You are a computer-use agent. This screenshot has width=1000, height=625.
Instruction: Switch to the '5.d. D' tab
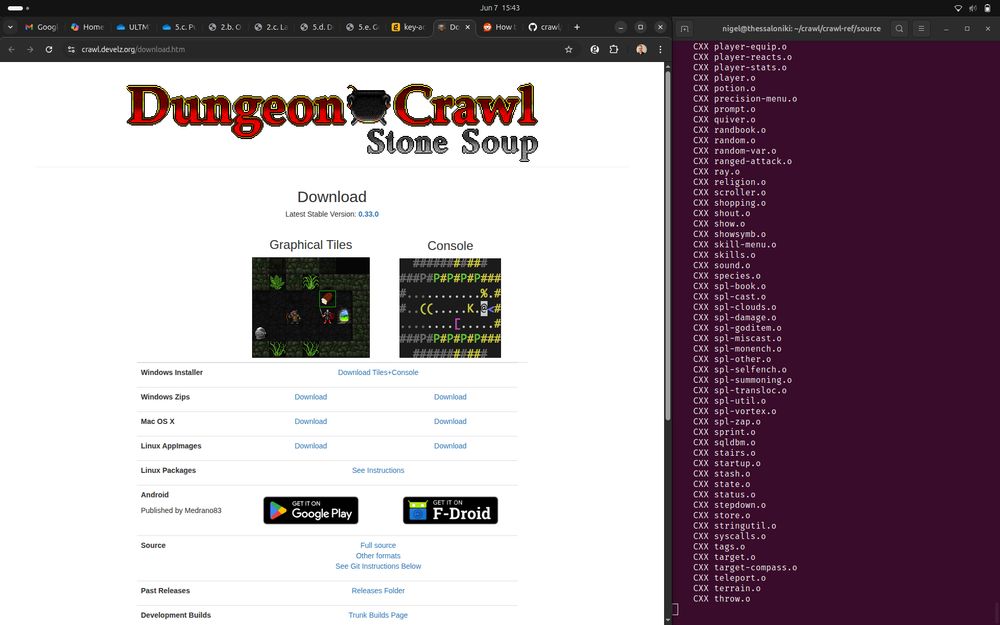pos(316,27)
